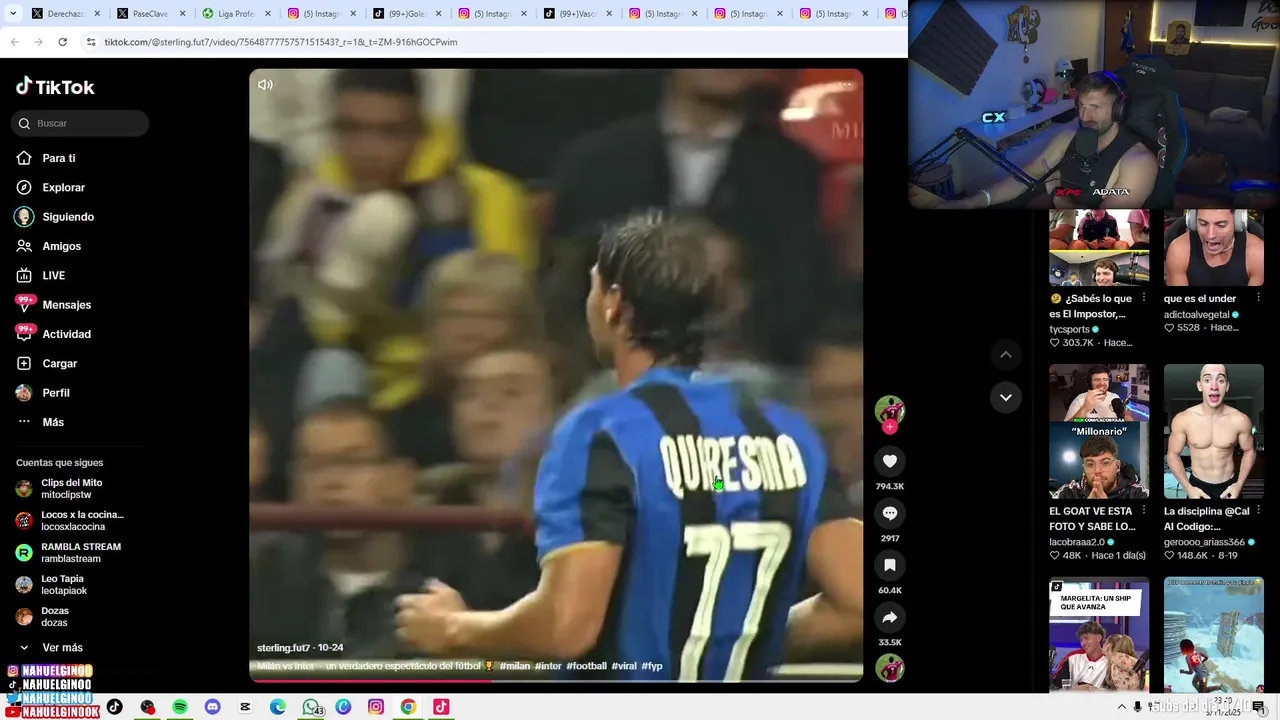Open the 'que es el under' video thumbnail
Image resolution: width=1280 pixels, height=720 pixels.
point(1214,247)
